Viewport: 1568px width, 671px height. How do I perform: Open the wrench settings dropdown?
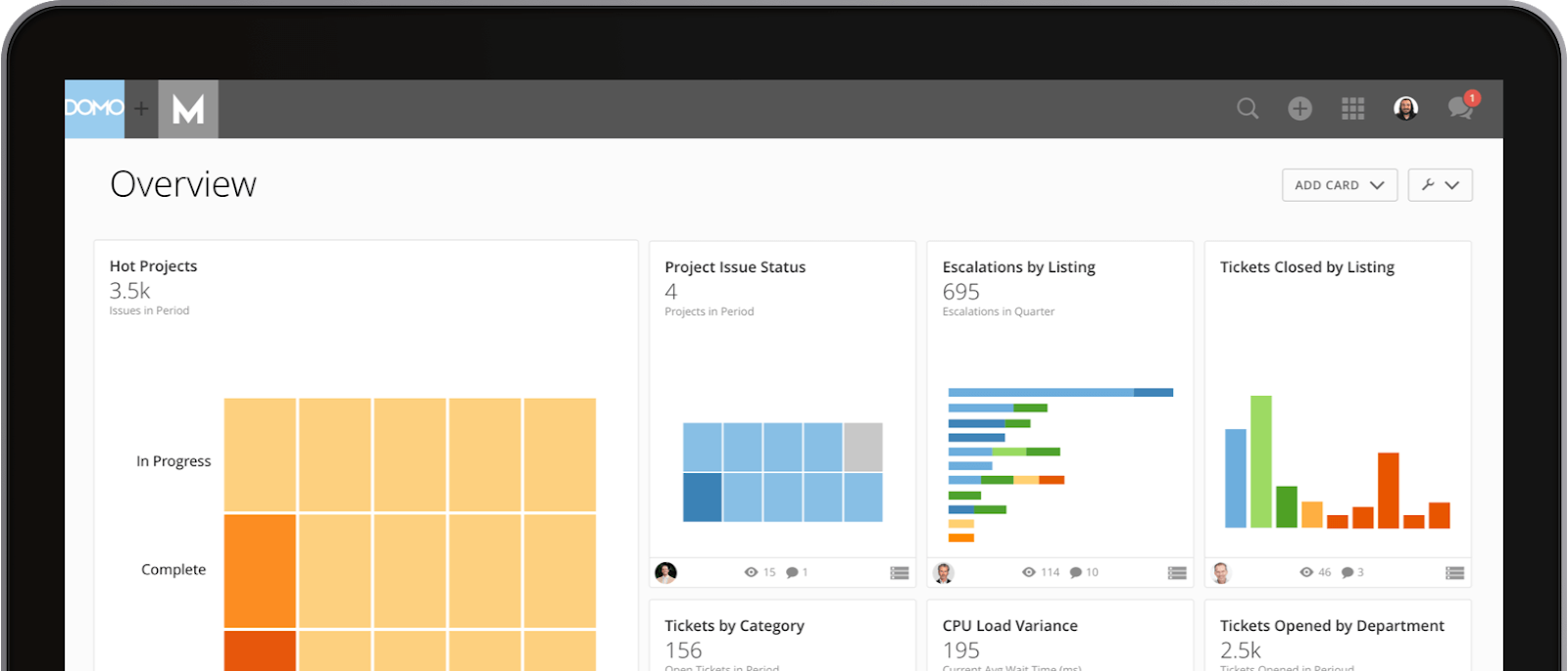tap(1440, 185)
